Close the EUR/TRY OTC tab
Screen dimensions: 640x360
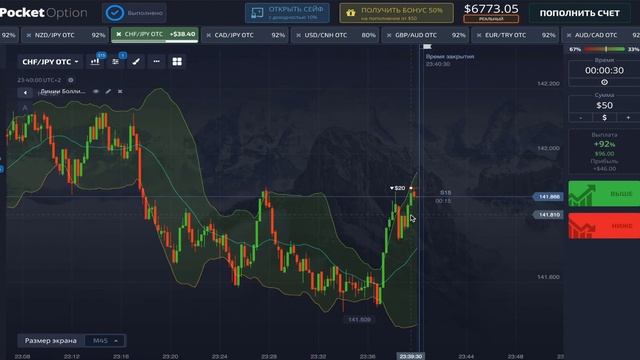pyautogui.click(x=479, y=36)
